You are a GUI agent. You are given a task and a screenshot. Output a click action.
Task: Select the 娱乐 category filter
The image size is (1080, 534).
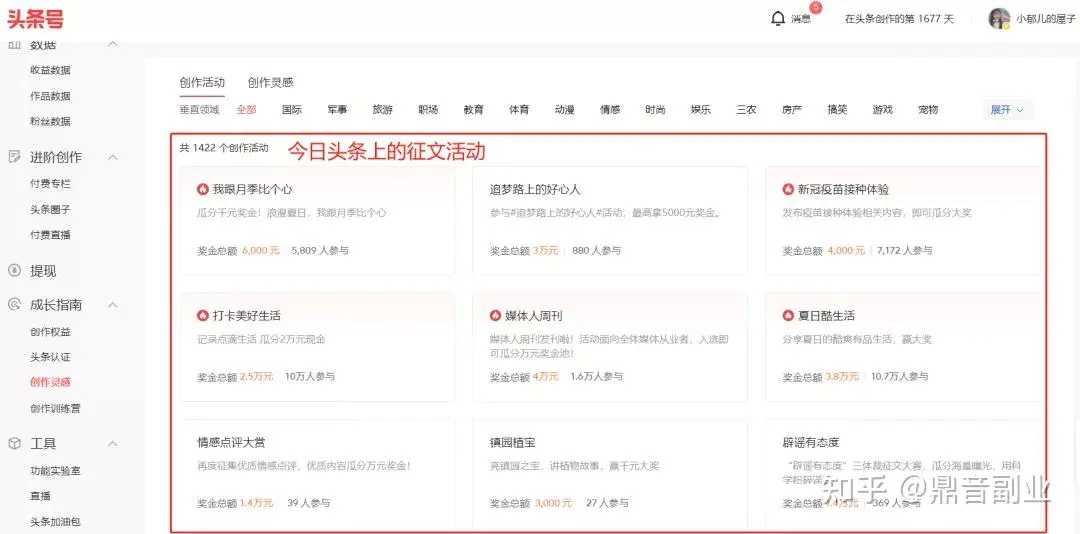(x=700, y=110)
